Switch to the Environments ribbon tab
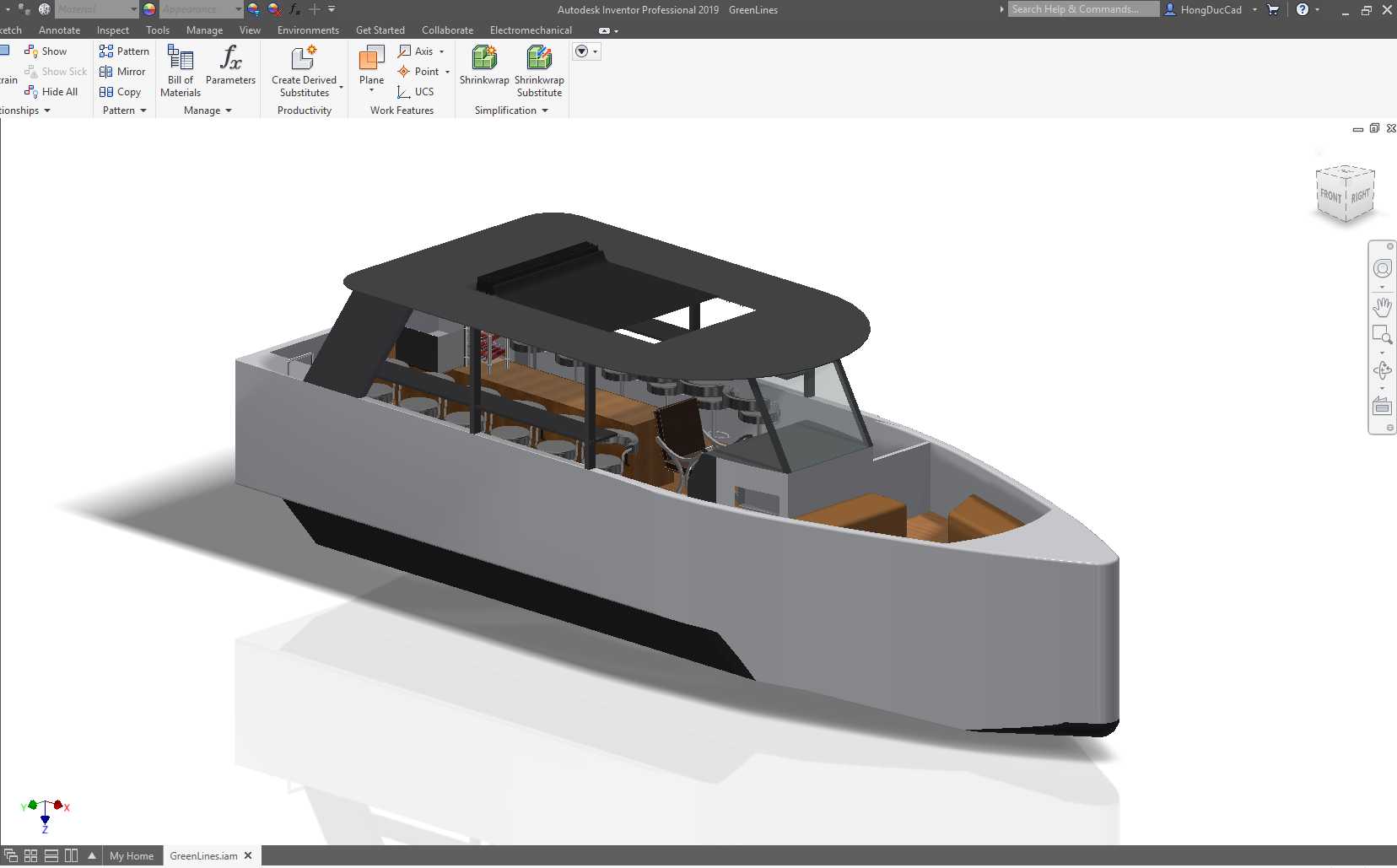The image size is (1397, 868). pos(308,30)
